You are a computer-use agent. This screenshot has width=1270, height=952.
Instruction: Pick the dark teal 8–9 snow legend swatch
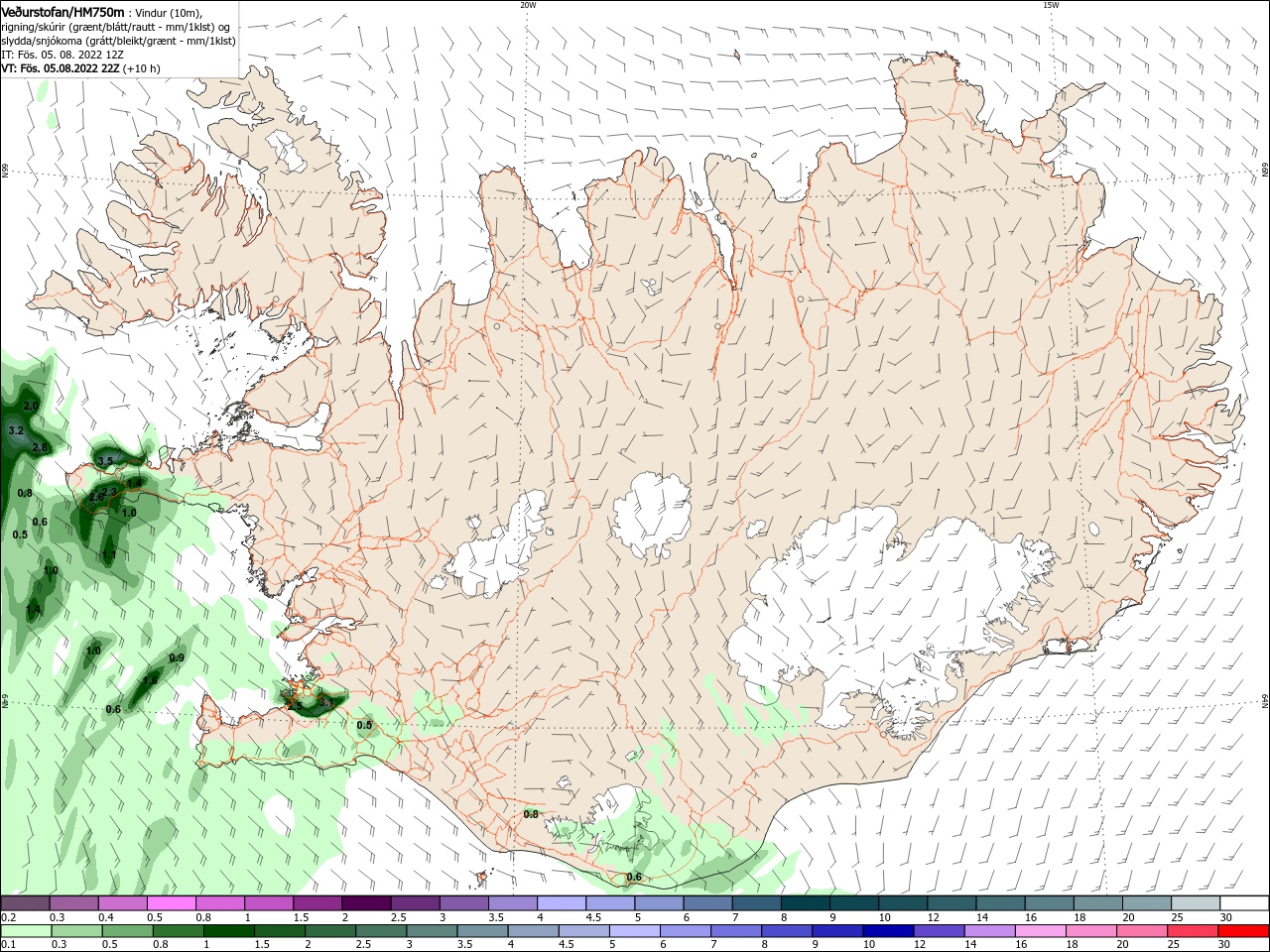coord(806,903)
